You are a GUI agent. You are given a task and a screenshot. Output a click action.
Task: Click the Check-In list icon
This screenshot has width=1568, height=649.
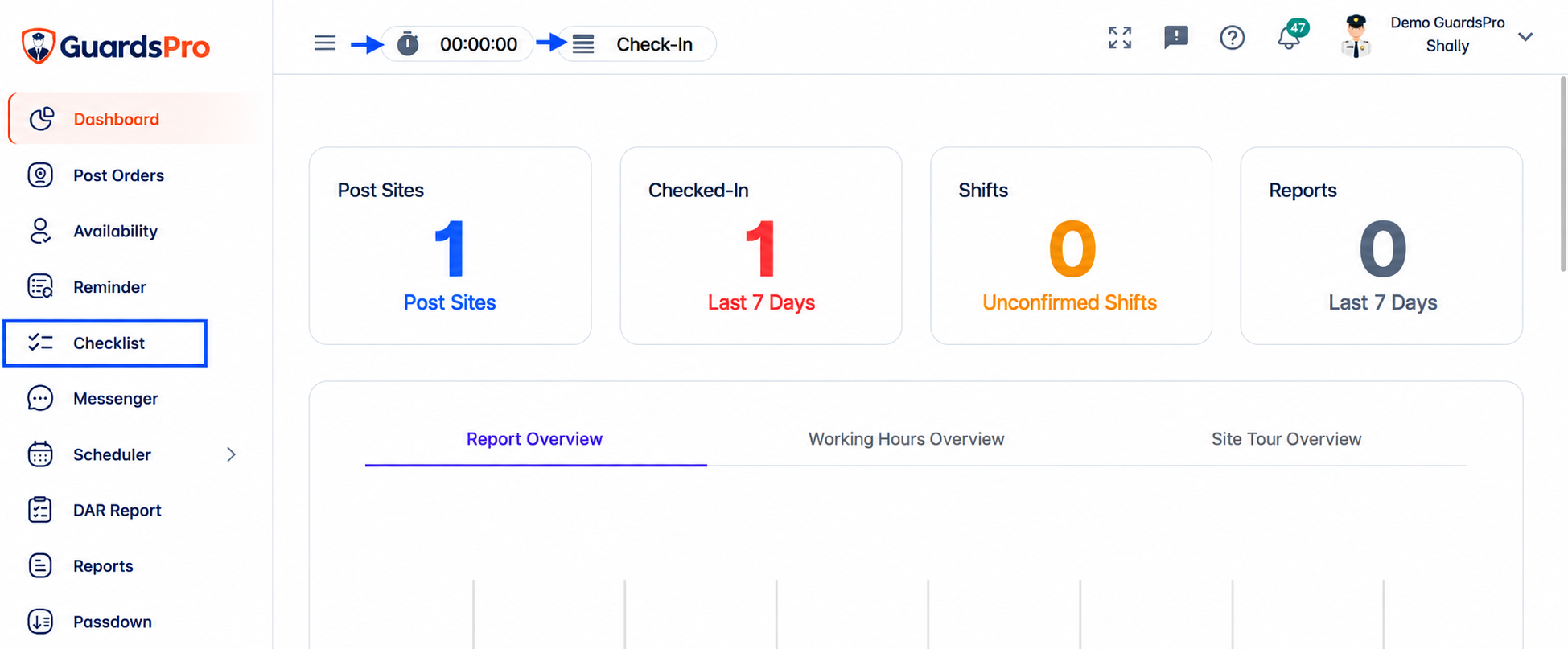point(583,44)
